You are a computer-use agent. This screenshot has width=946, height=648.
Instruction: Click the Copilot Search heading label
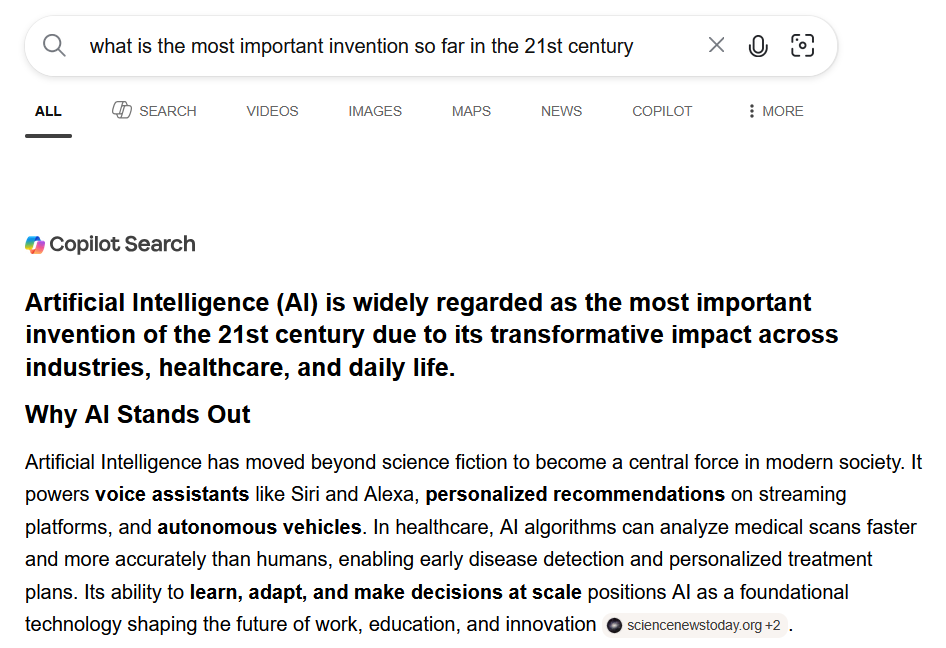point(122,244)
